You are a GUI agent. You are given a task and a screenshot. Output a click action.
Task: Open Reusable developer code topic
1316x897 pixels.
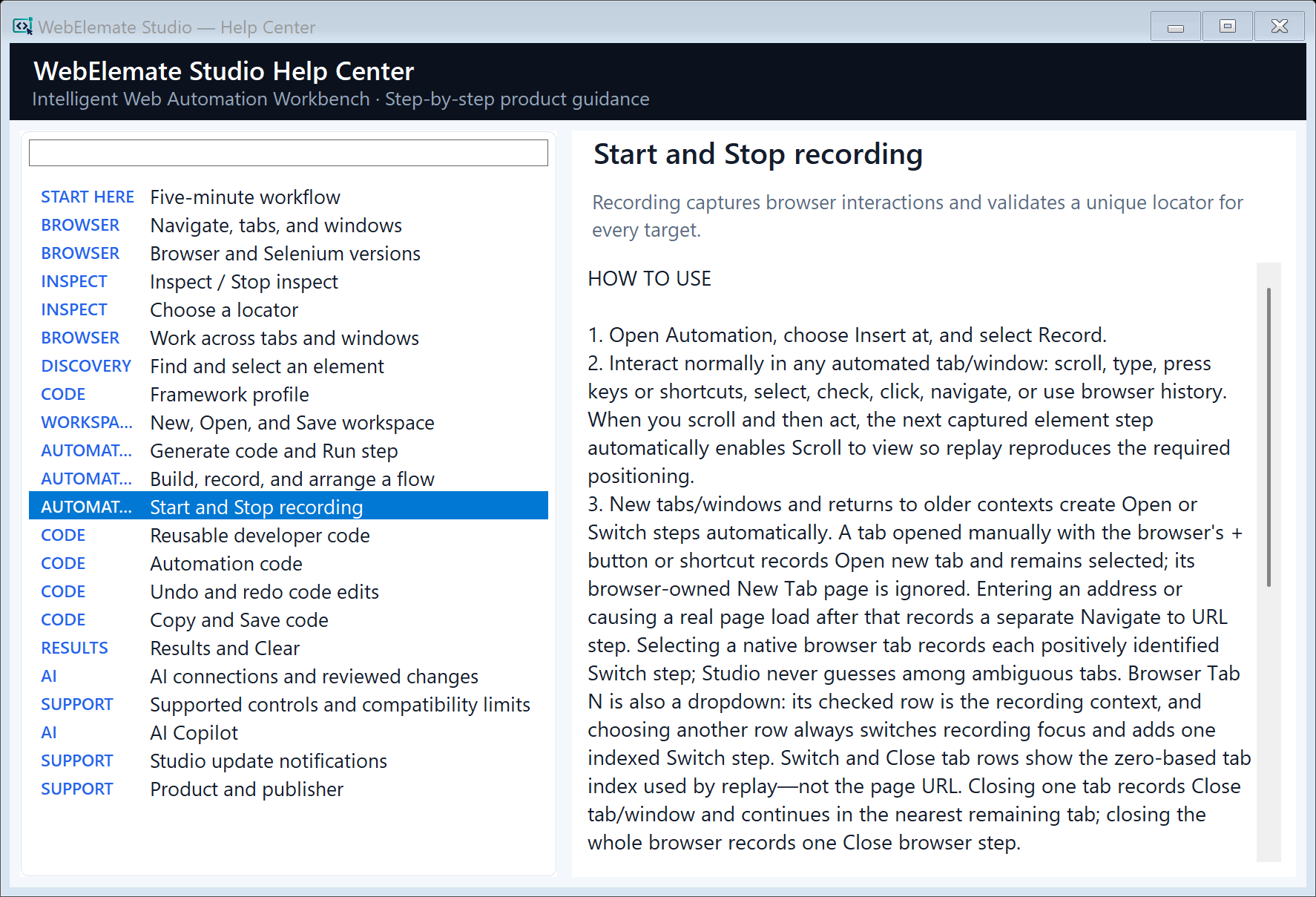coord(288,536)
